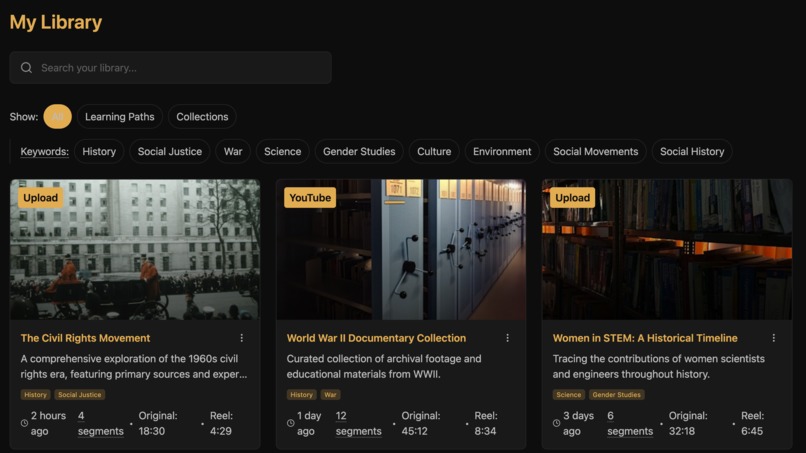Filter by Culture keyword chip
Image resolution: width=806 pixels, height=453 pixels.
tap(434, 152)
